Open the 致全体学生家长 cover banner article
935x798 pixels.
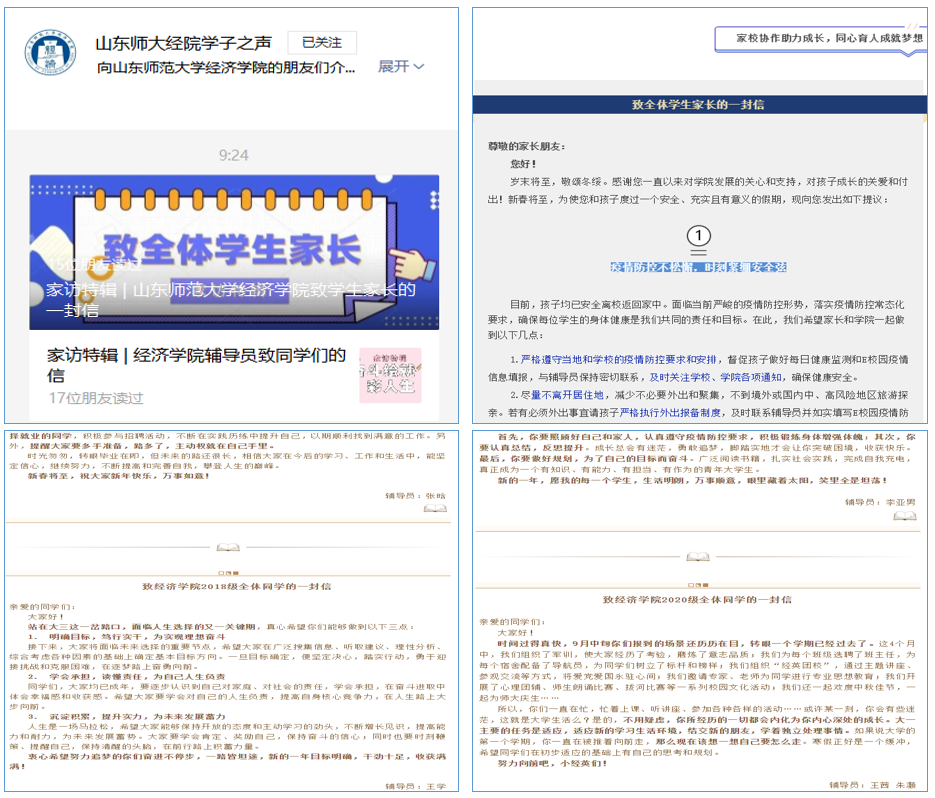point(233,251)
